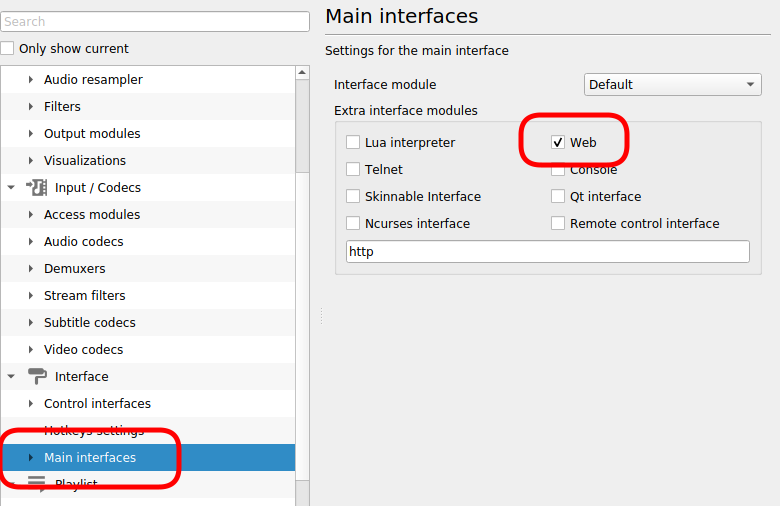The image size is (780, 506).
Task: Open the Interface module dropdown
Action: [673, 85]
